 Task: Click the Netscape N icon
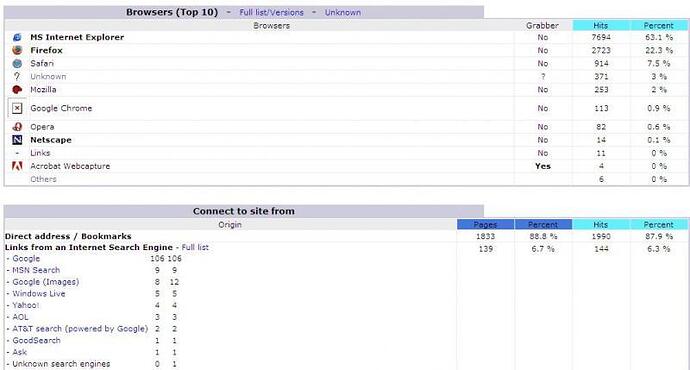click(17, 140)
